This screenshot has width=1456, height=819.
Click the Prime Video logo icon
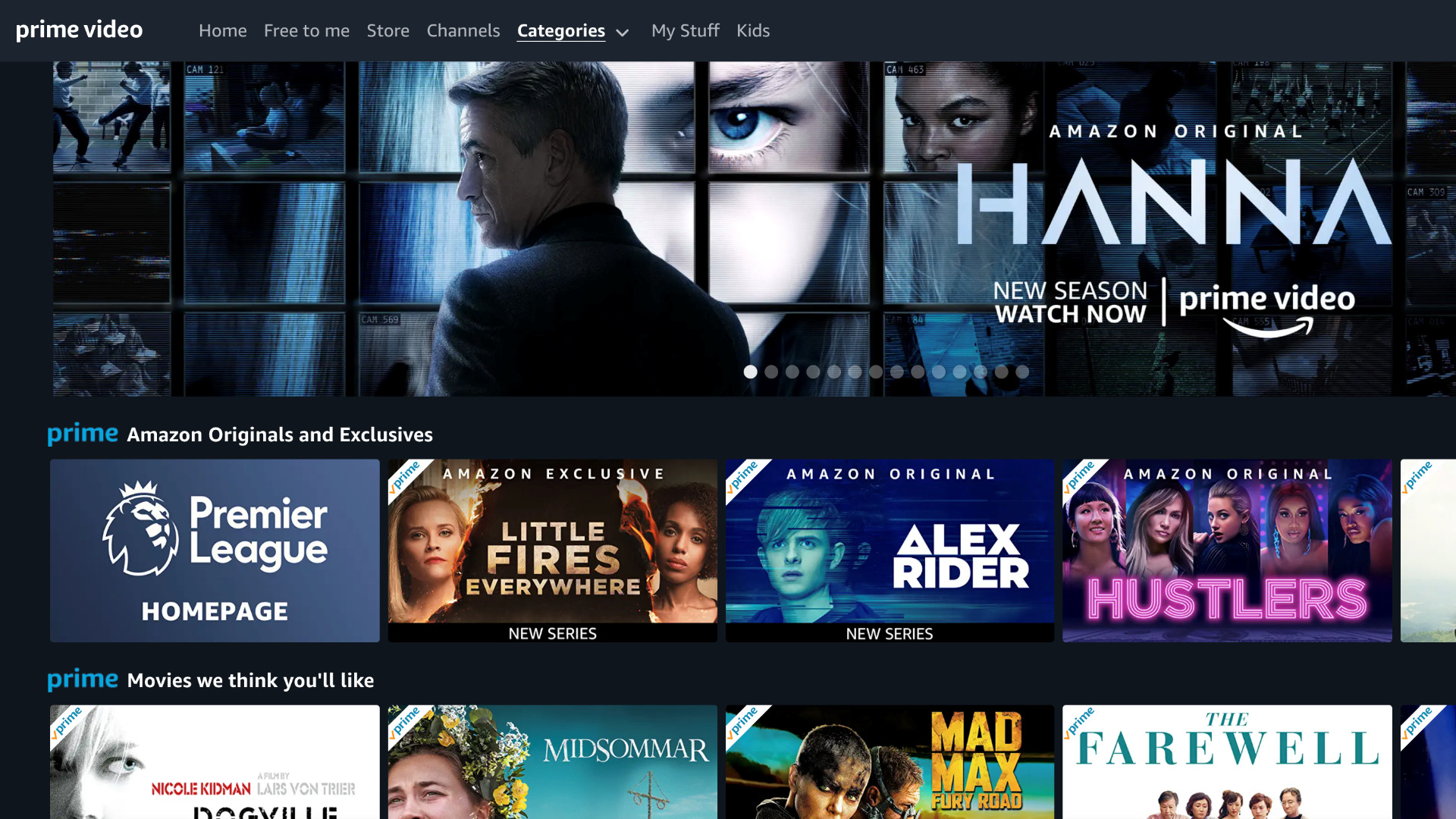pyautogui.click(x=79, y=30)
